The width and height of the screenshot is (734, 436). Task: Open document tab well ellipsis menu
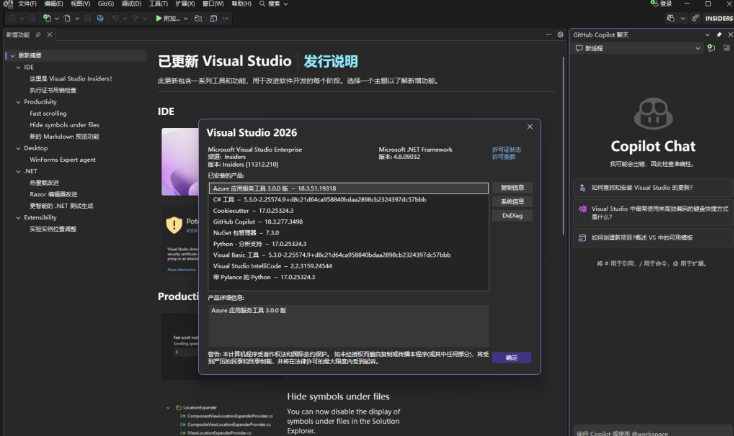(x=549, y=35)
